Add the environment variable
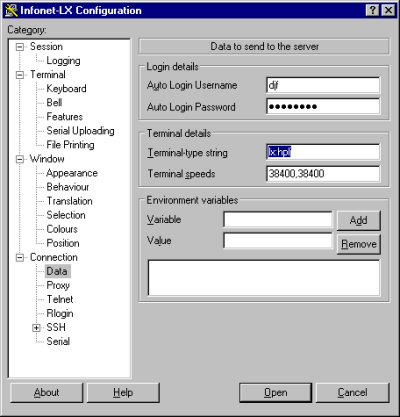Viewport: 400px width, 417px height. pos(359,220)
